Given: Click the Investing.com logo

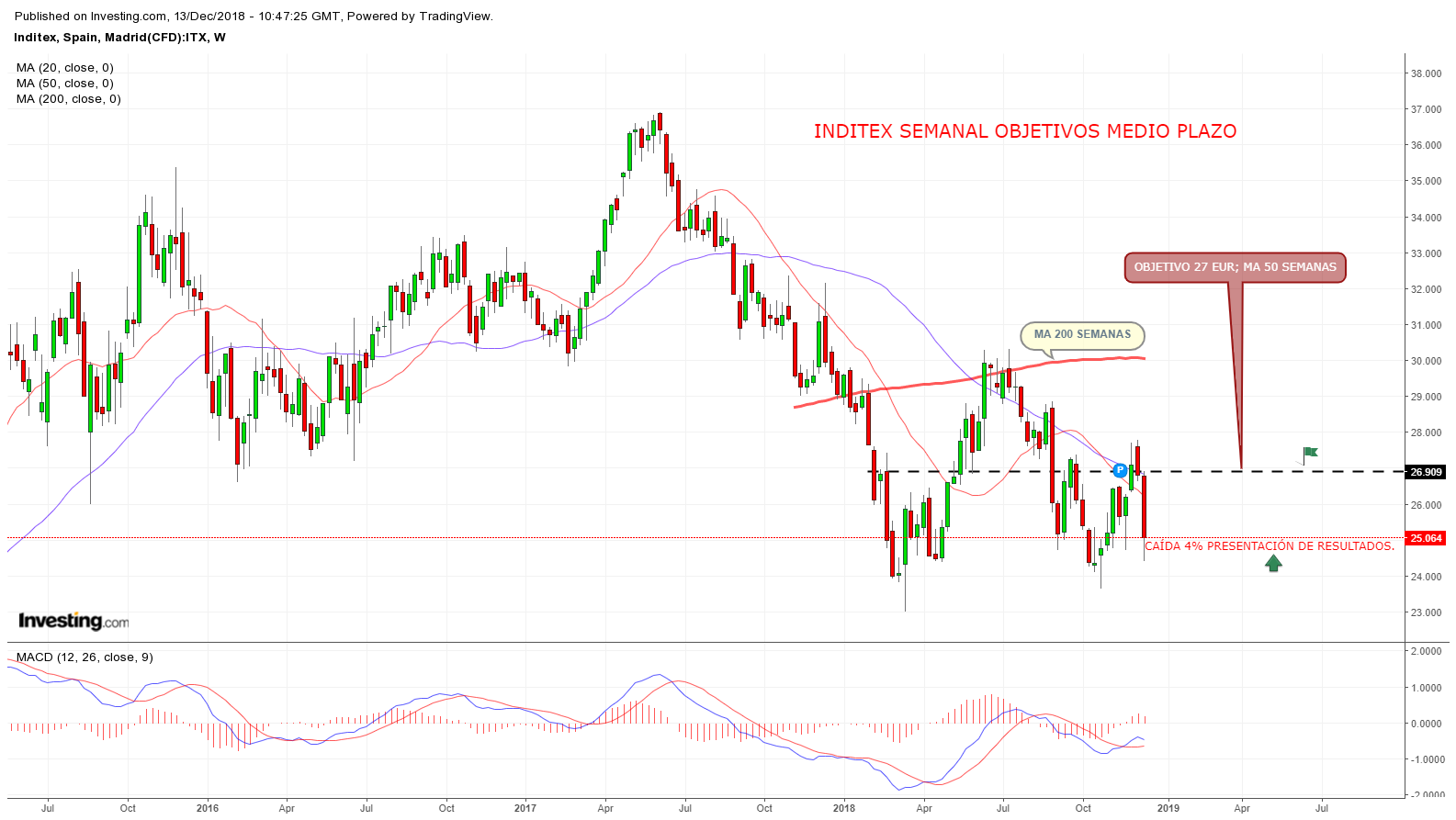Looking at the screenshot, I should 73,622.
